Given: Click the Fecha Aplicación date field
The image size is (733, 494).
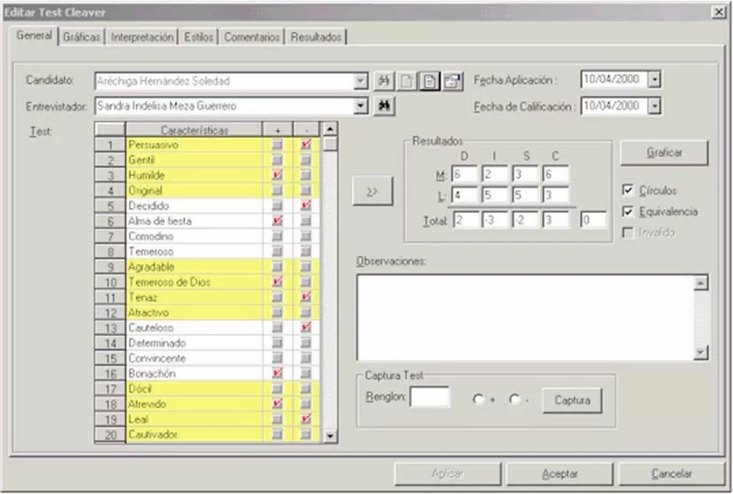Looking at the screenshot, I should coord(614,79).
